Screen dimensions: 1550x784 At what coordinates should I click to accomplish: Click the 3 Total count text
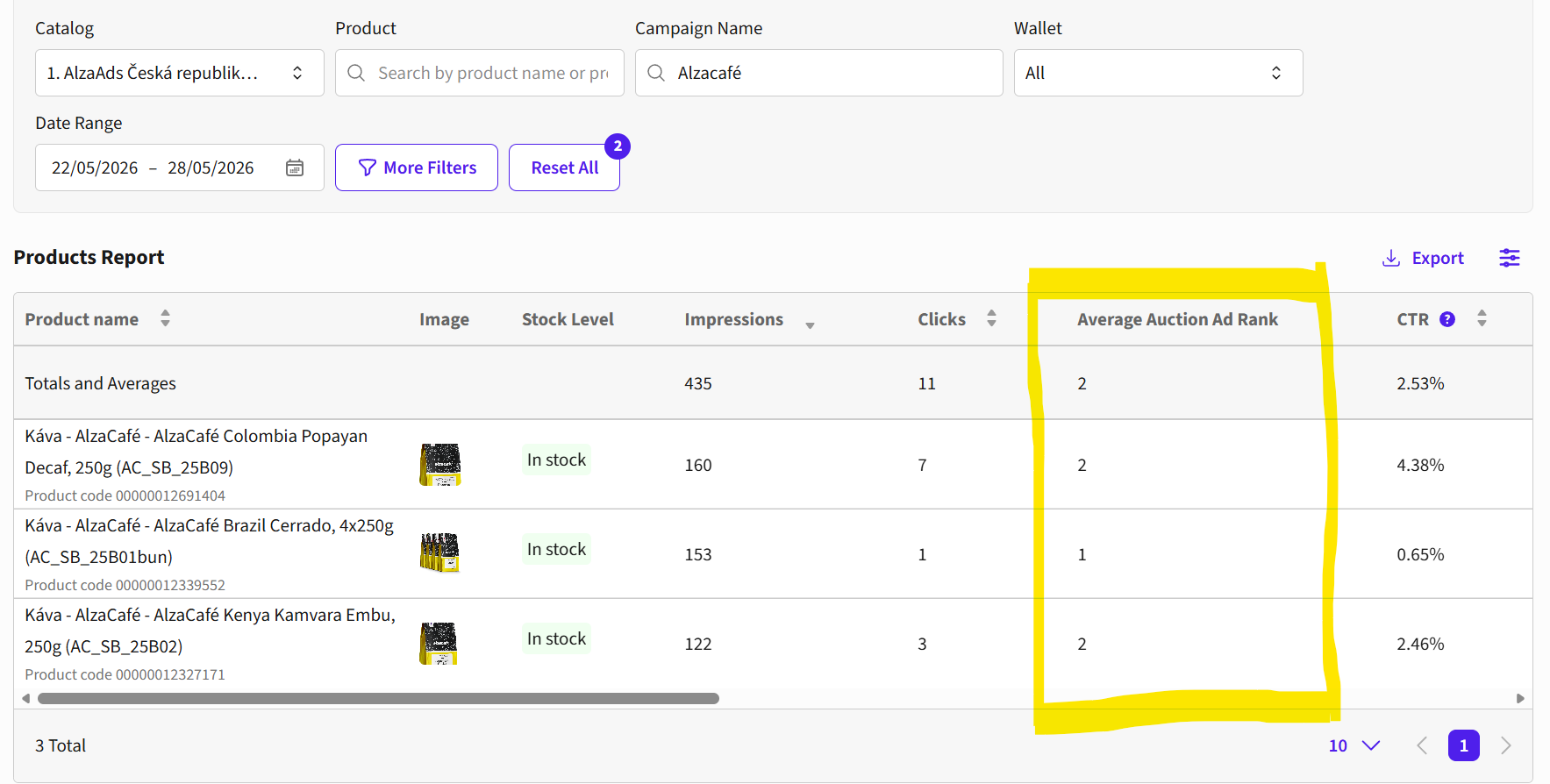tap(61, 745)
